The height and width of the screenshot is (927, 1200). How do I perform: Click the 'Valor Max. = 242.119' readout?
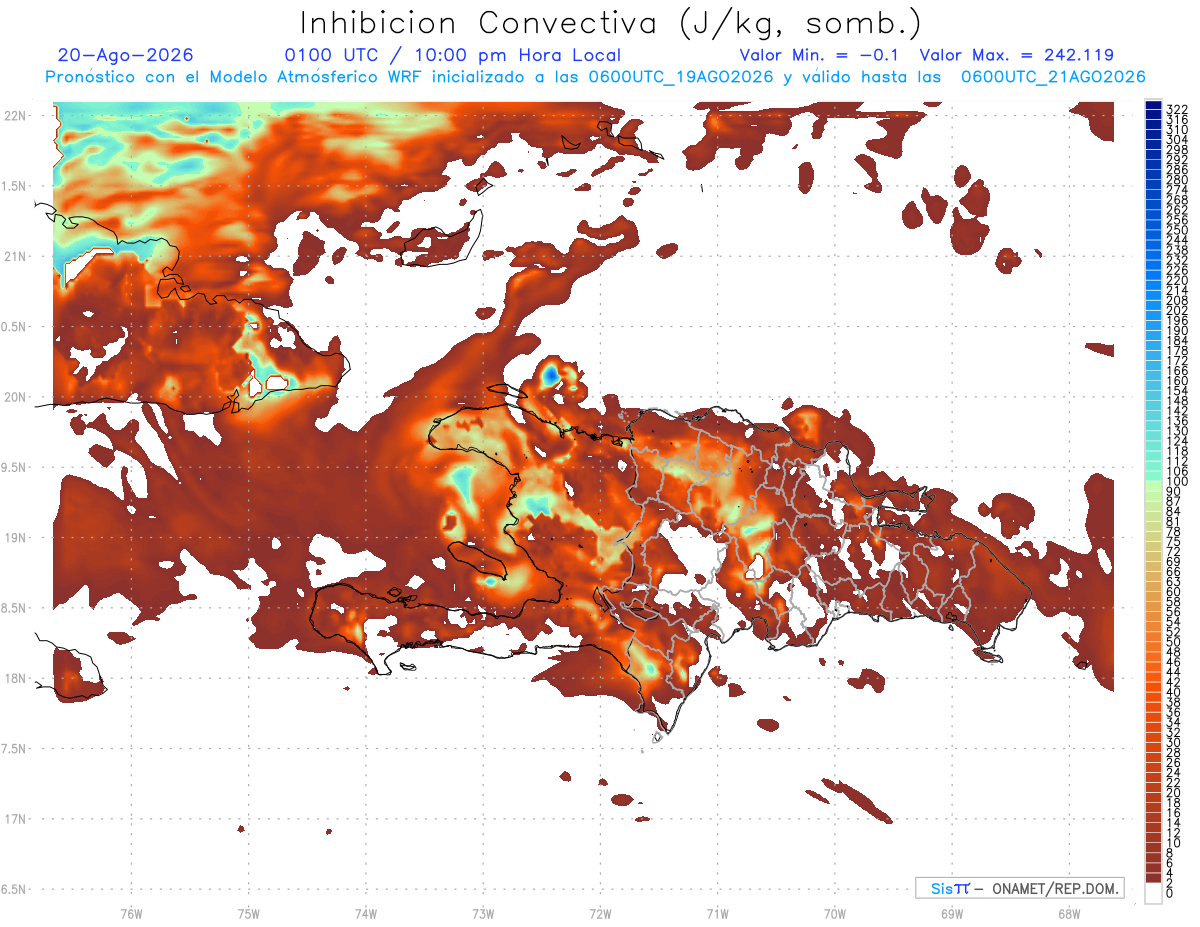point(1017,55)
